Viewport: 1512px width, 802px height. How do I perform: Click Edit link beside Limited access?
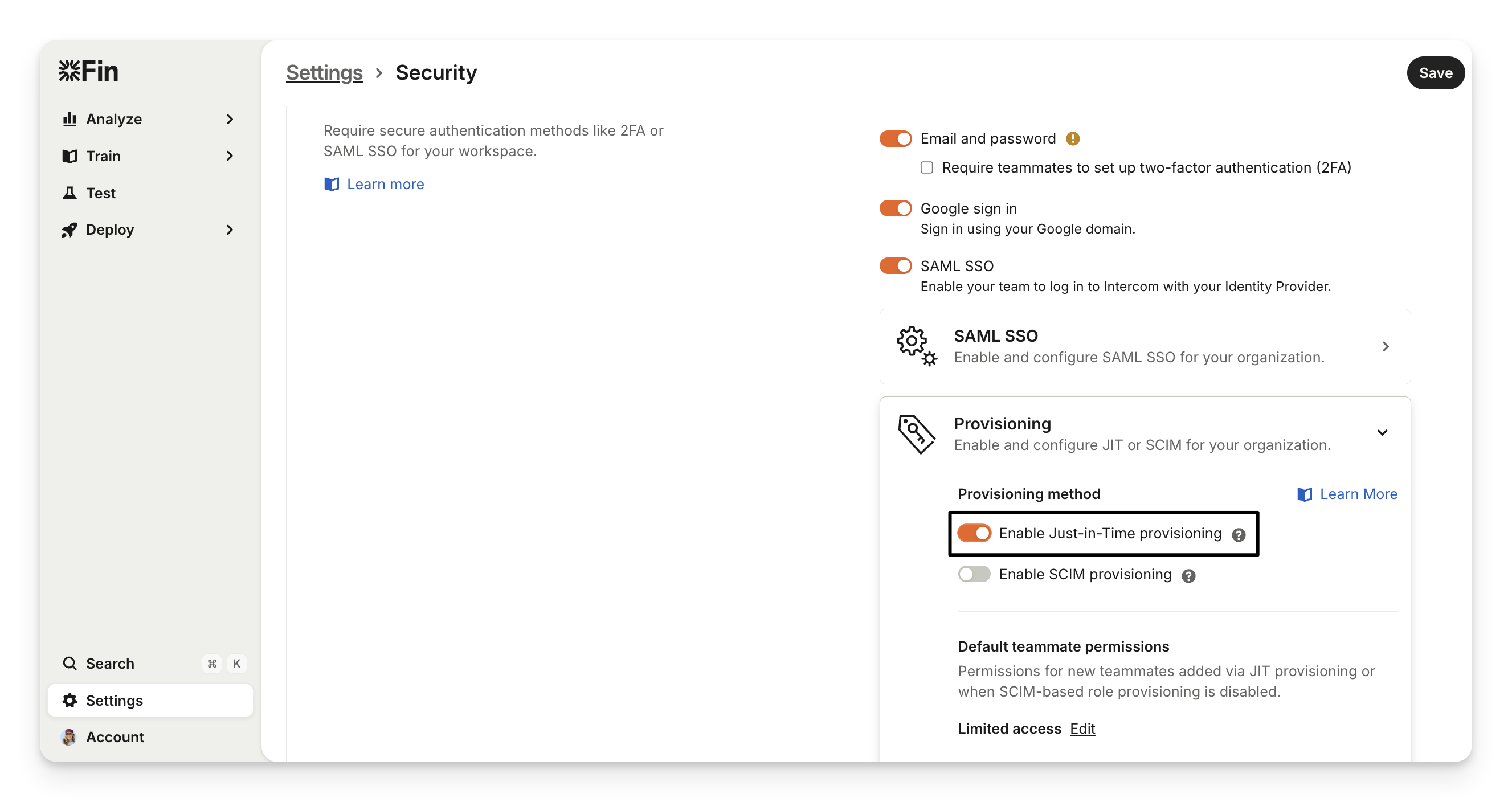1082,729
